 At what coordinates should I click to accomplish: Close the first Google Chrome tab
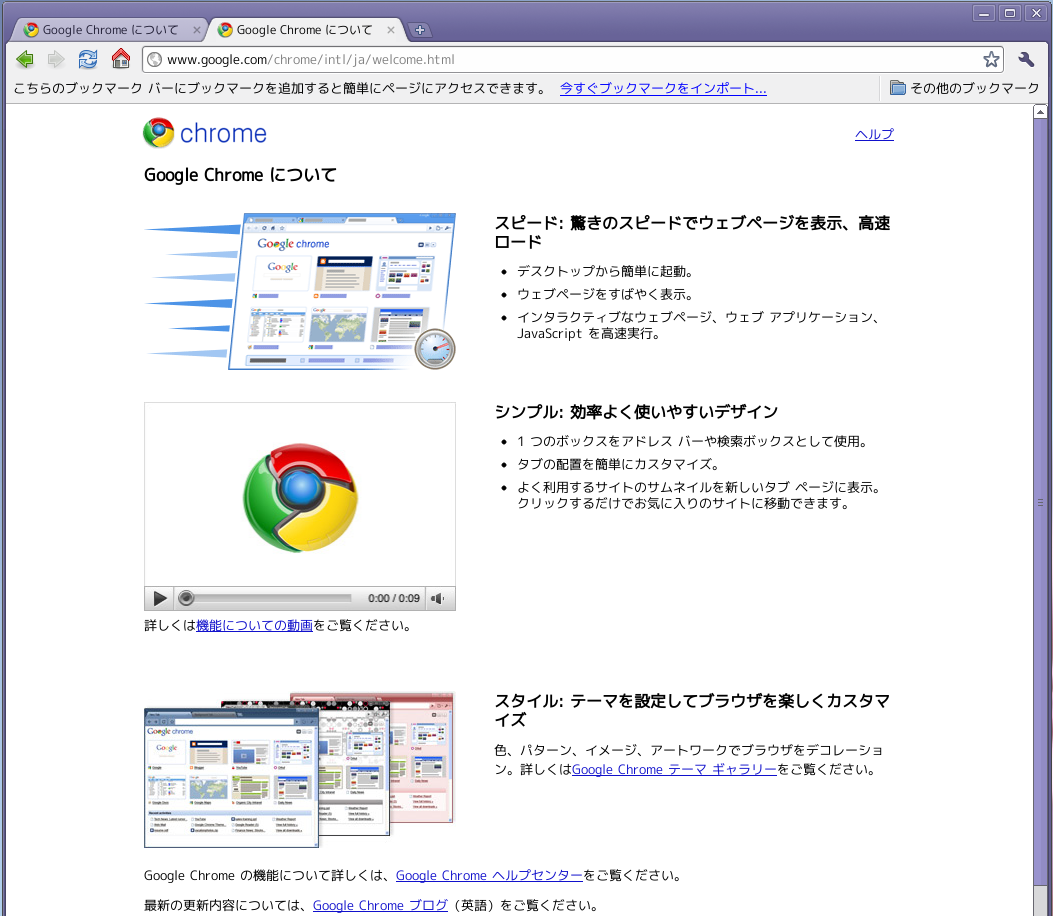197,30
